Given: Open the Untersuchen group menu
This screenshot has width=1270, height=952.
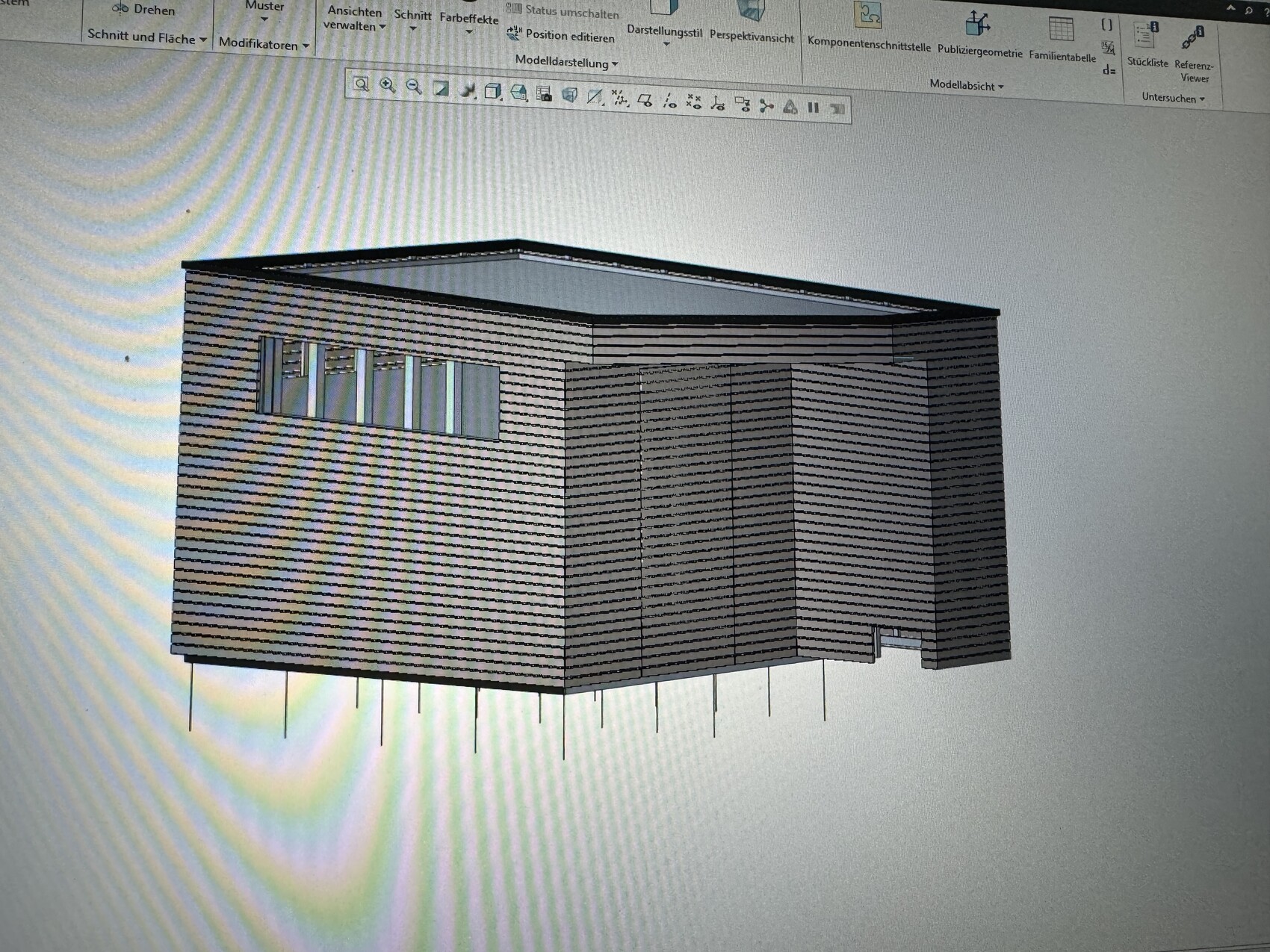Looking at the screenshot, I should tap(1172, 98).
